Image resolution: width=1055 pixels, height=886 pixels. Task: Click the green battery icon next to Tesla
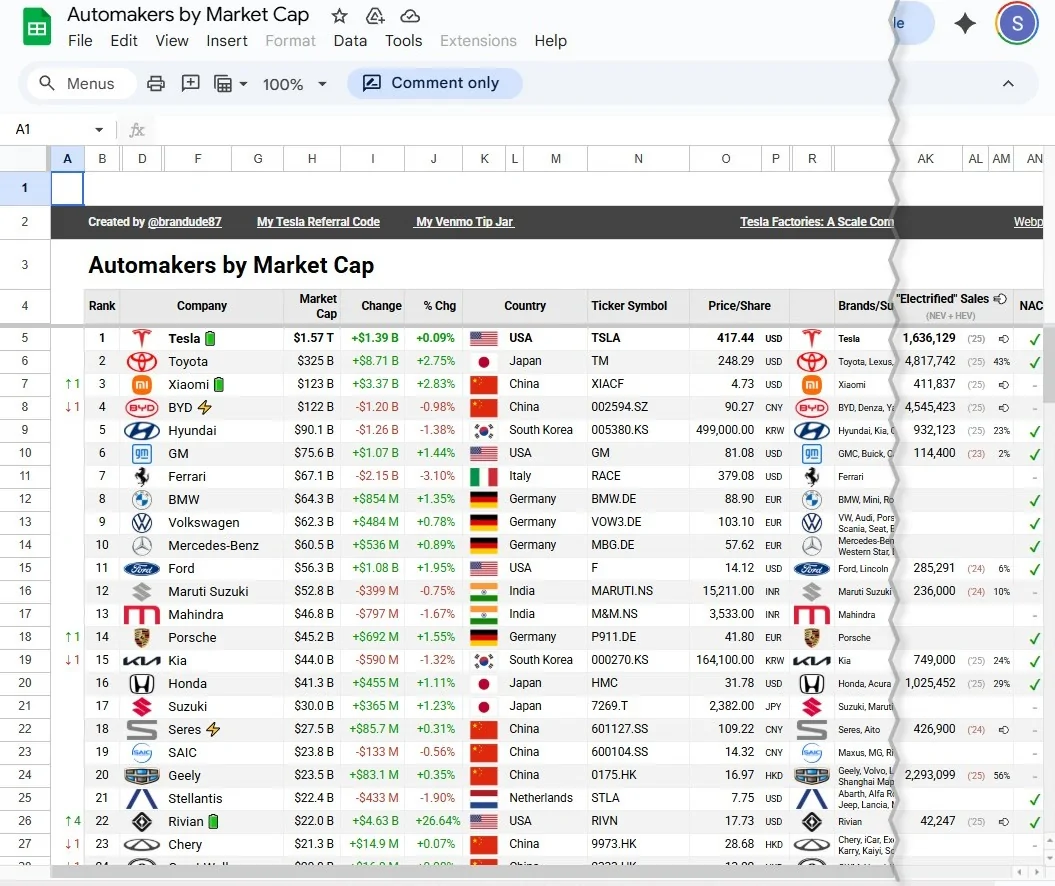click(x=210, y=338)
